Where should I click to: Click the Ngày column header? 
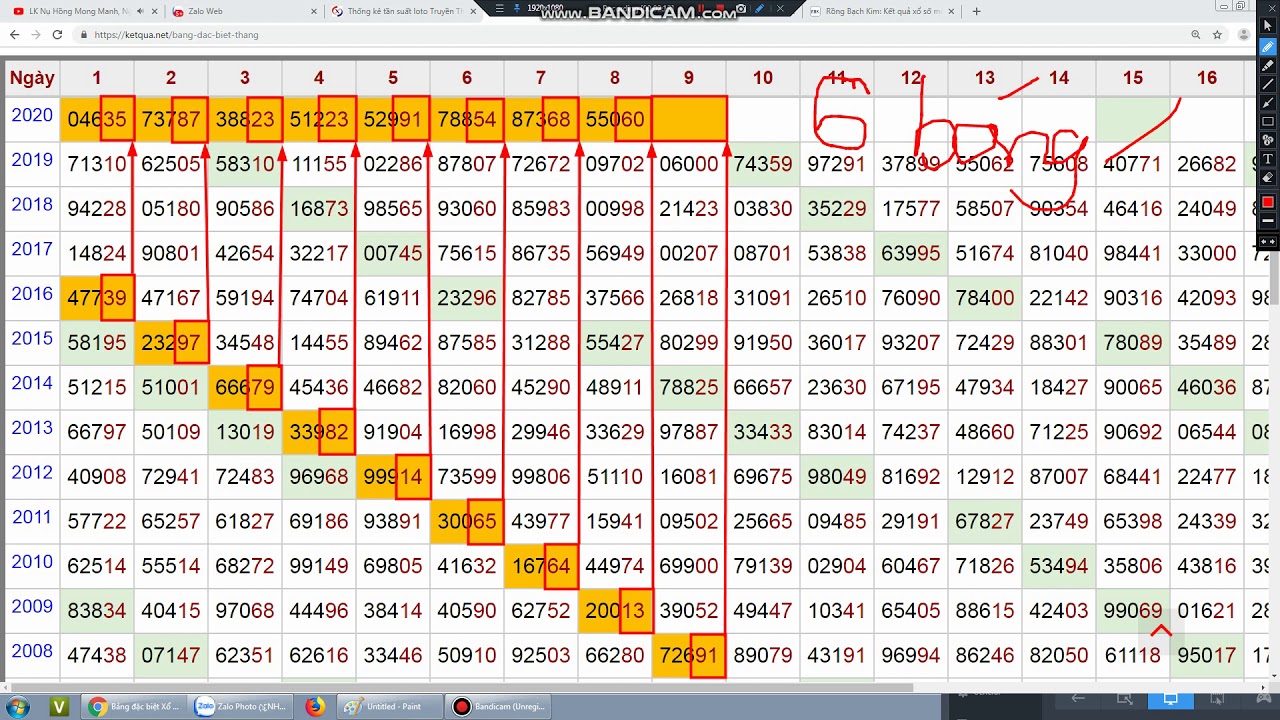[x=32, y=77]
